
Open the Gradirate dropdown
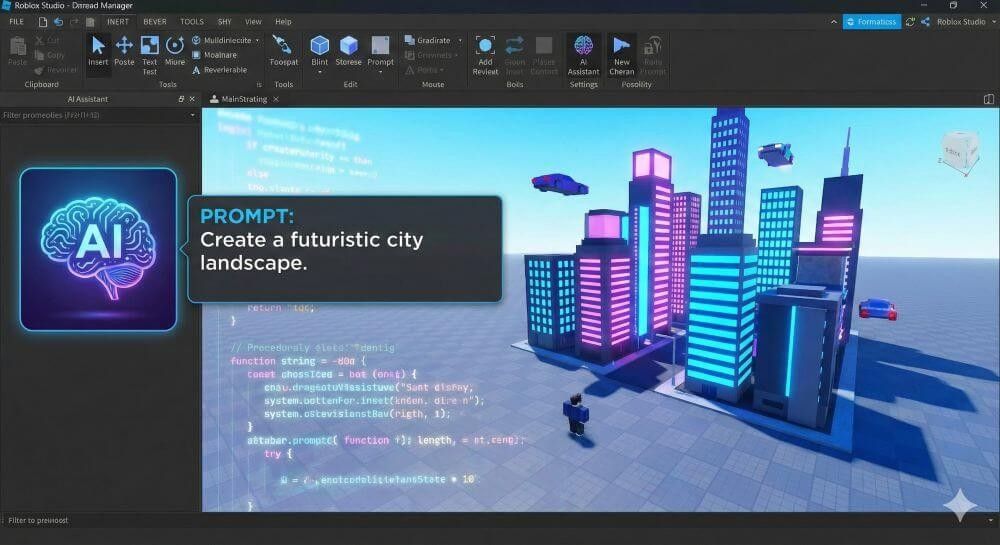point(459,41)
